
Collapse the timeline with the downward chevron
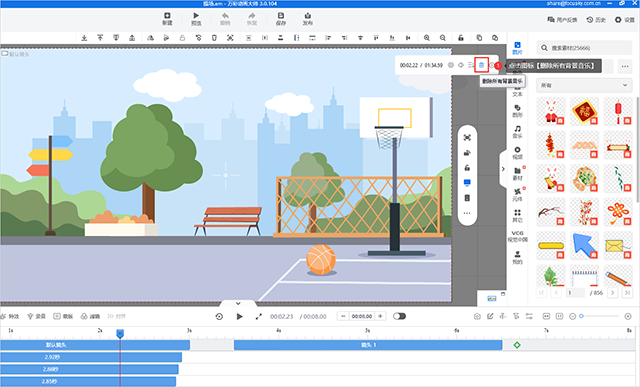click(x=238, y=303)
